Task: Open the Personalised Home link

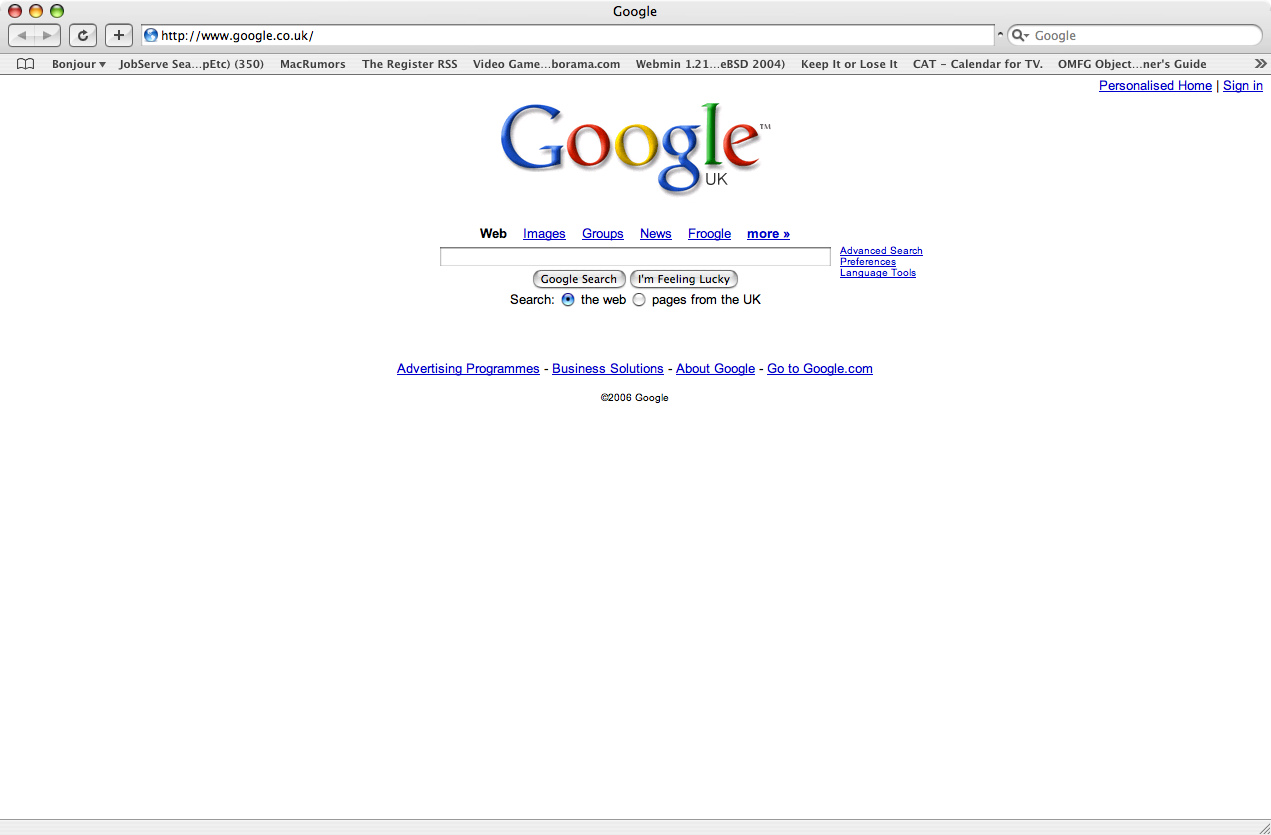Action: [1155, 86]
